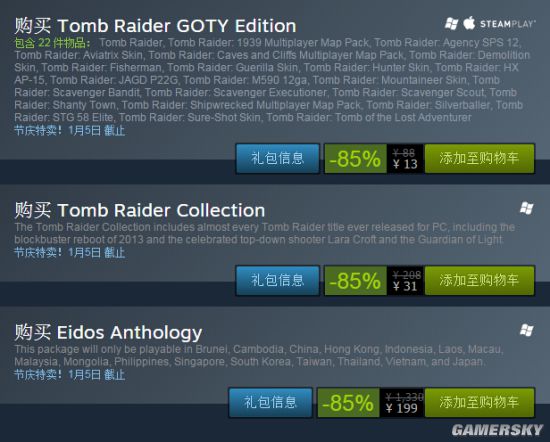
Task: Add Eidos Anthology to cart
Action: (x=479, y=402)
